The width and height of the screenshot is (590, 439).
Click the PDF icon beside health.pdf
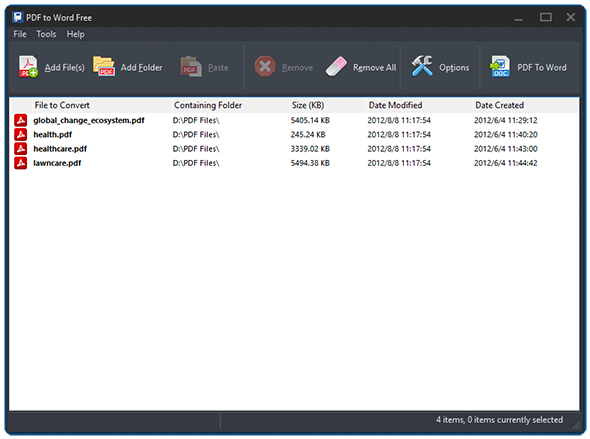(x=21, y=135)
